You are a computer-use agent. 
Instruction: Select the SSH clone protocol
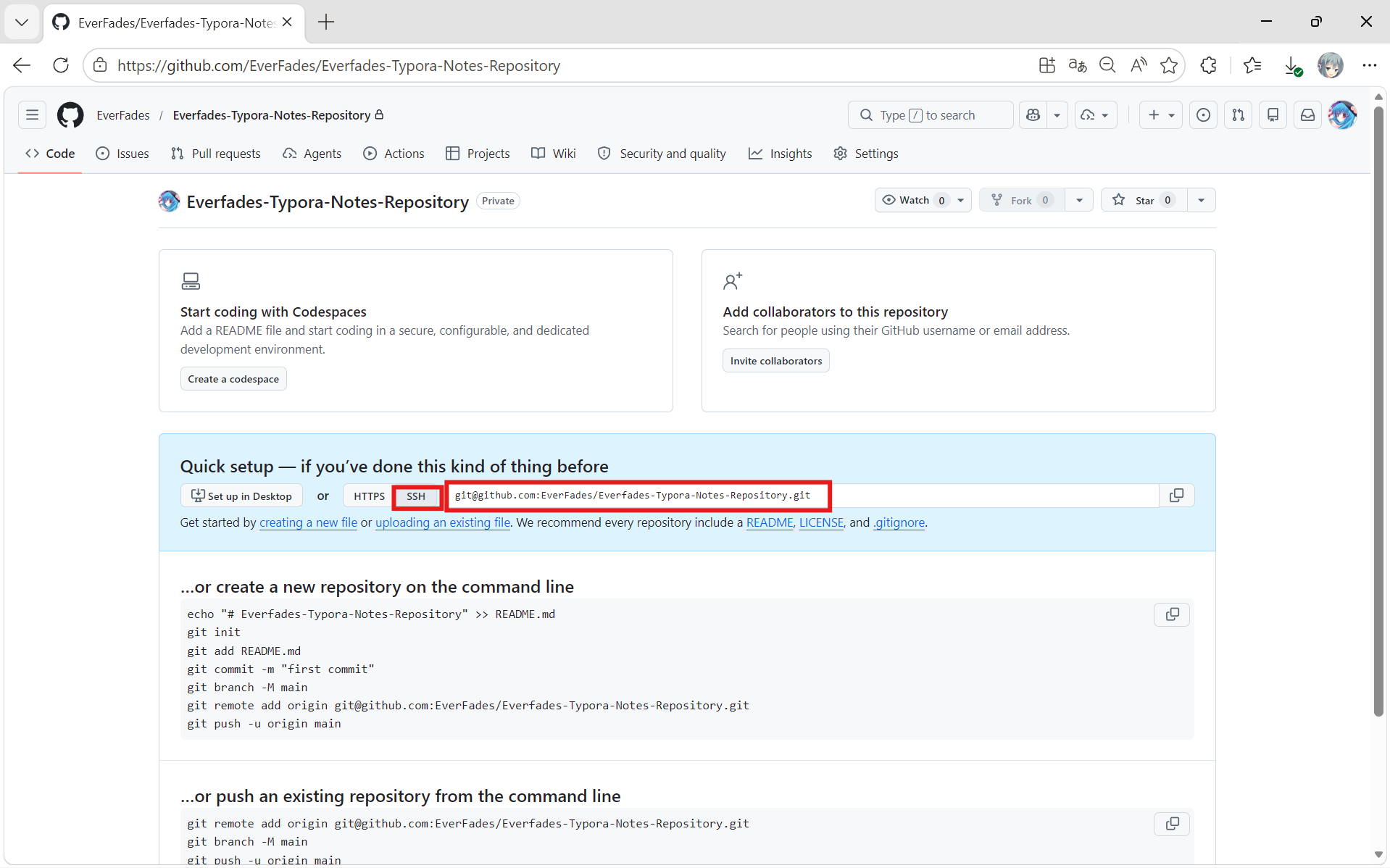click(x=416, y=496)
